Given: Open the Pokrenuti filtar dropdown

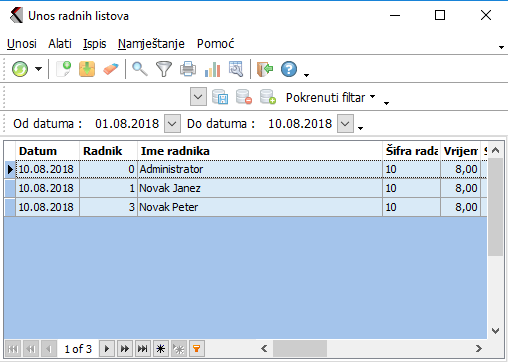Looking at the screenshot, I should coord(330,97).
